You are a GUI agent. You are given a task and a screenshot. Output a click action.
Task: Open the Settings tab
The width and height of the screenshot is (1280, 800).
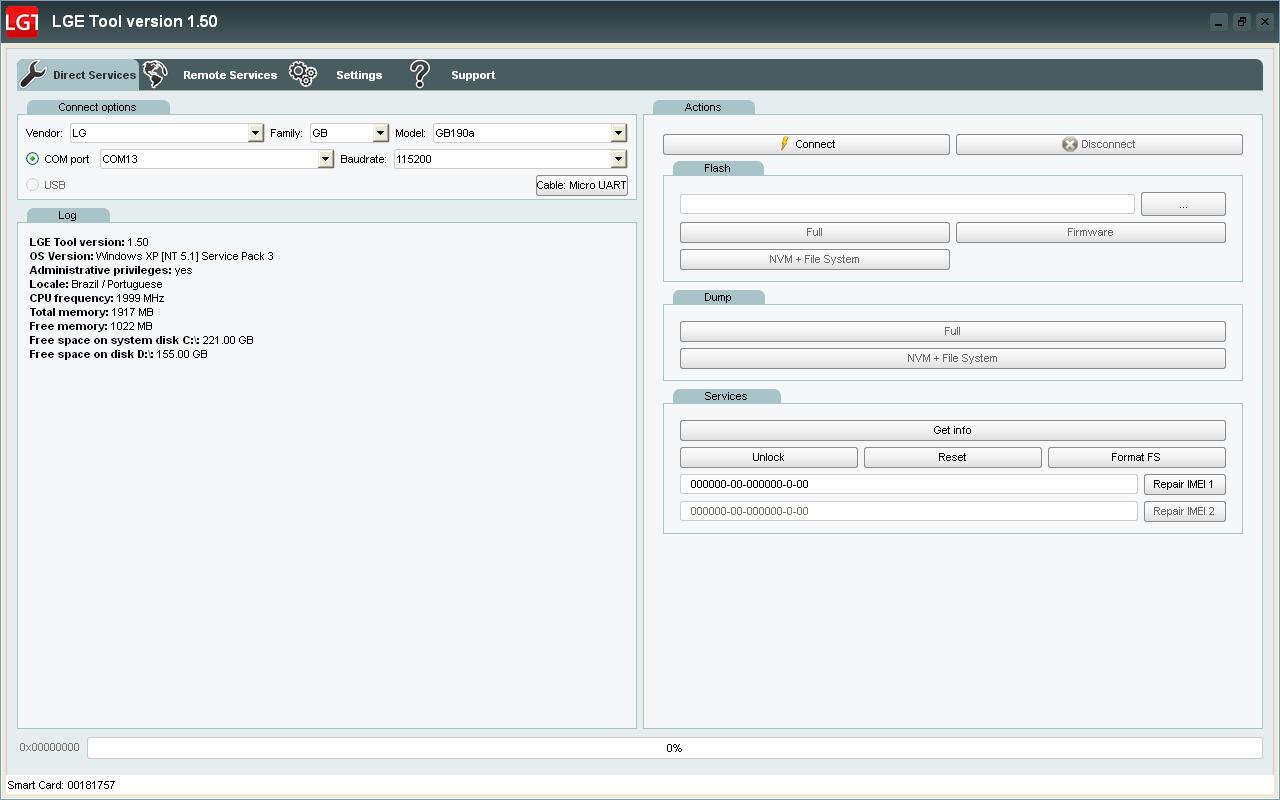pyautogui.click(x=359, y=75)
